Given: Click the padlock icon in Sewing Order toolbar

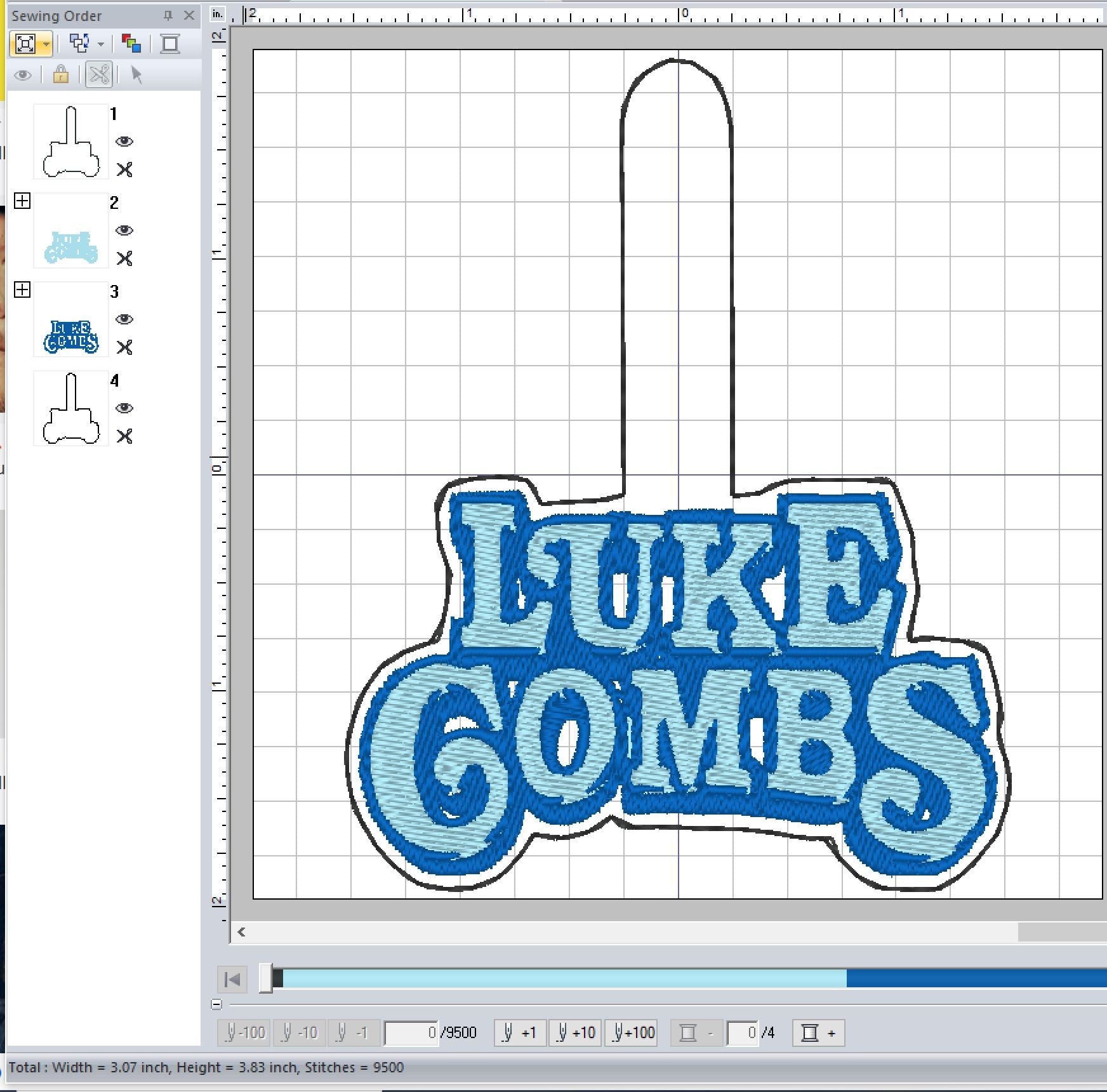Looking at the screenshot, I should coord(60,75).
